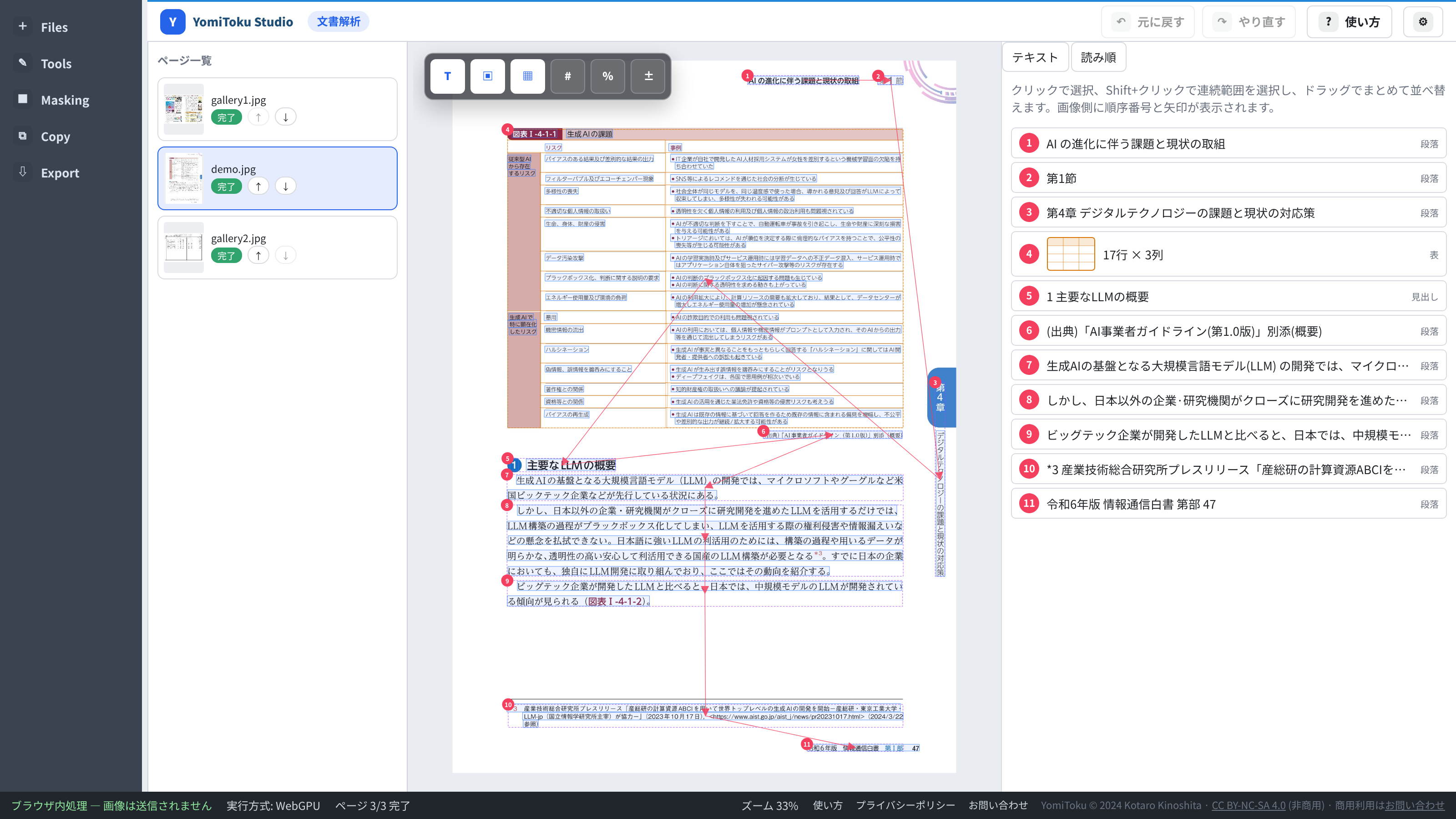Click the 完了 badge on gallery2.jpg
This screenshot has width=1456, height=819.
pos(226,255)
